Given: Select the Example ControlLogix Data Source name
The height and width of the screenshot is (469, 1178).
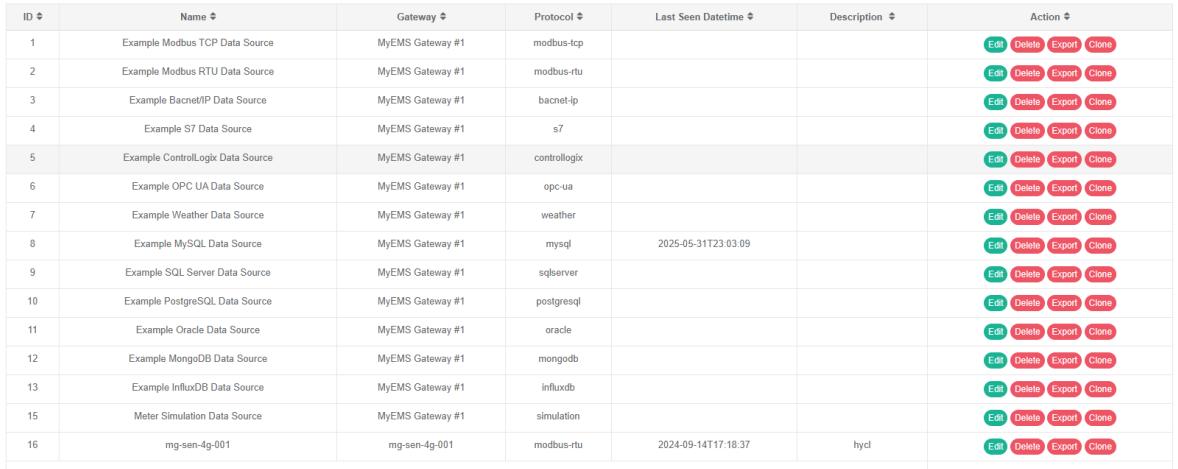Looking at the screenshot, I should [198, 158].
